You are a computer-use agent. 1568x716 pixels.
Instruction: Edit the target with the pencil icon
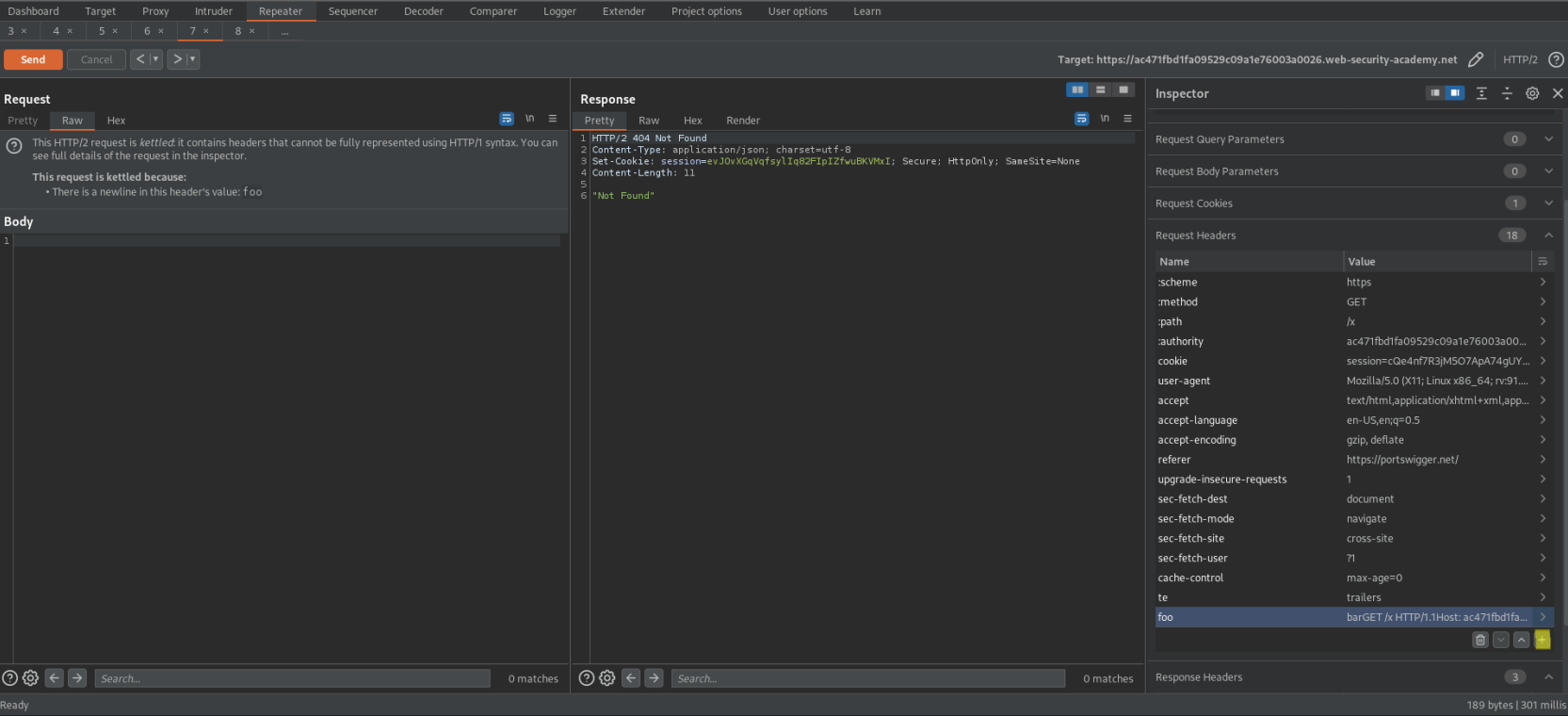(1476, 59)
